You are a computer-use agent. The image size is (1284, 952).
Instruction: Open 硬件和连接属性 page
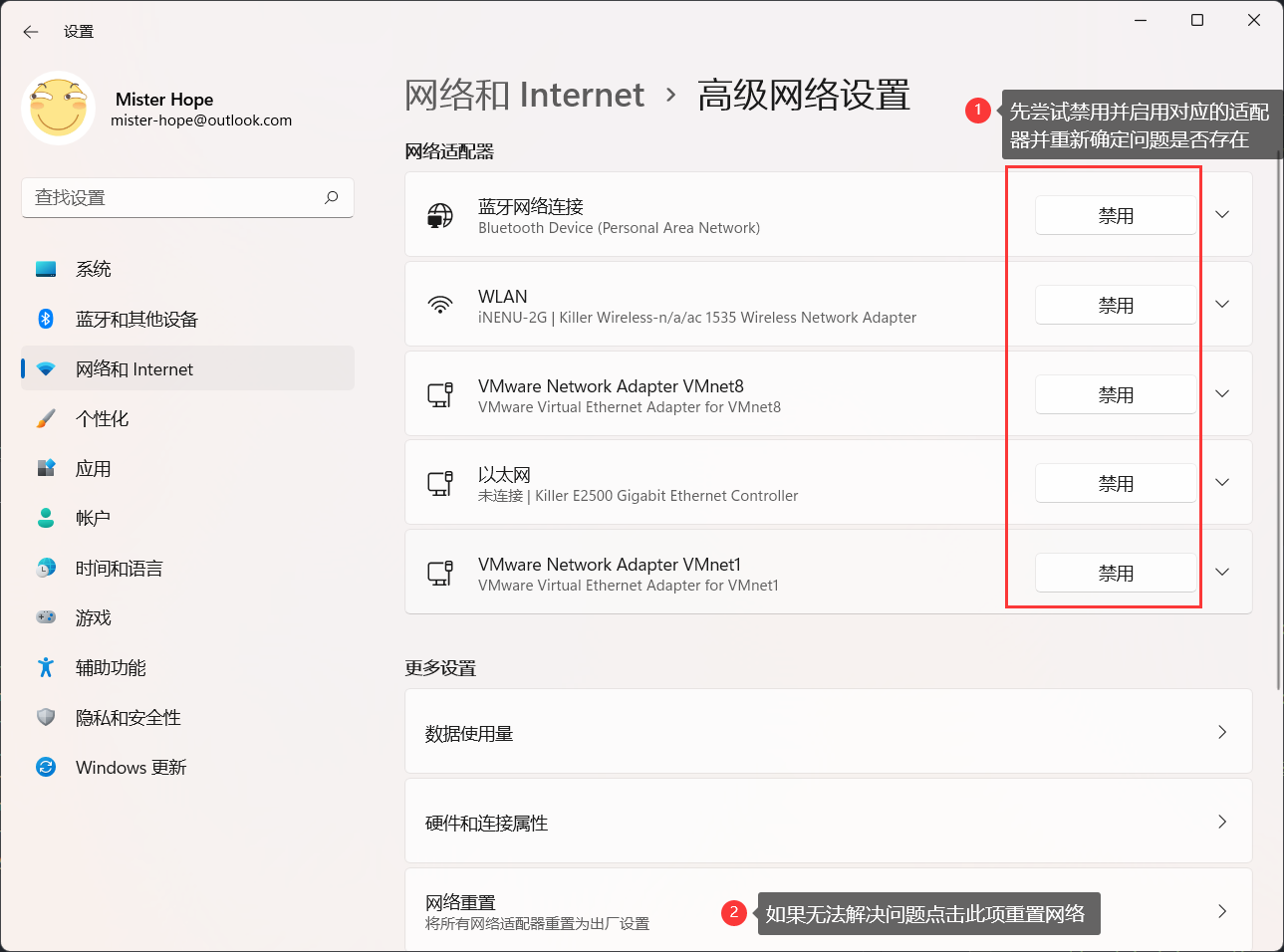[x=828, y=822]
